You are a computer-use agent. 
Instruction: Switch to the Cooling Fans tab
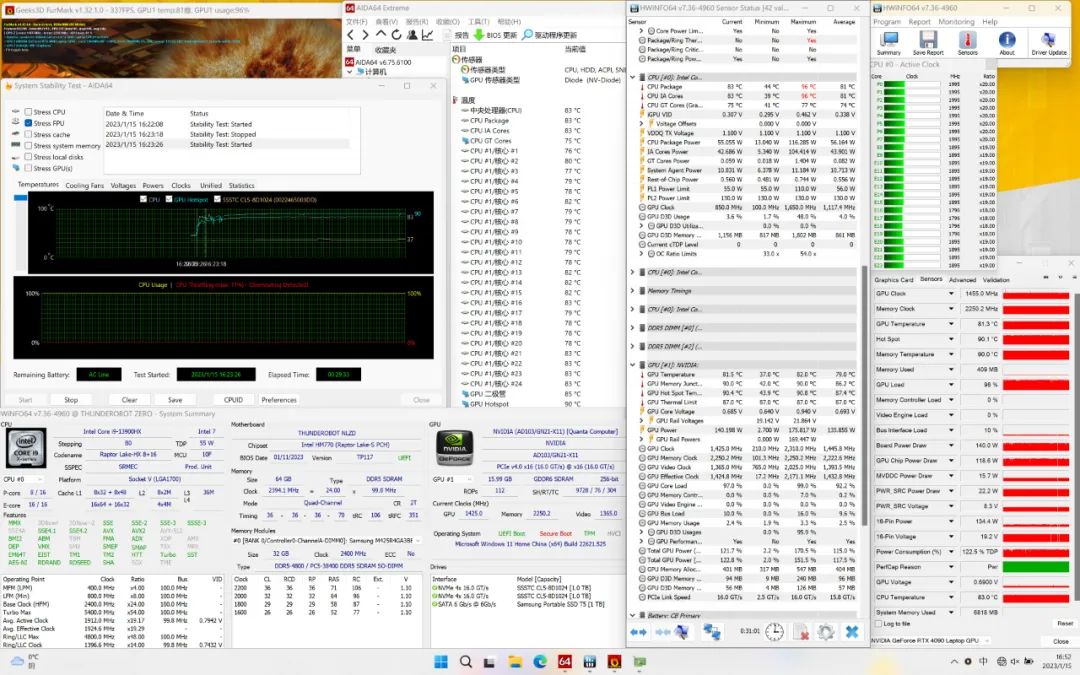(x=85, y=185)
